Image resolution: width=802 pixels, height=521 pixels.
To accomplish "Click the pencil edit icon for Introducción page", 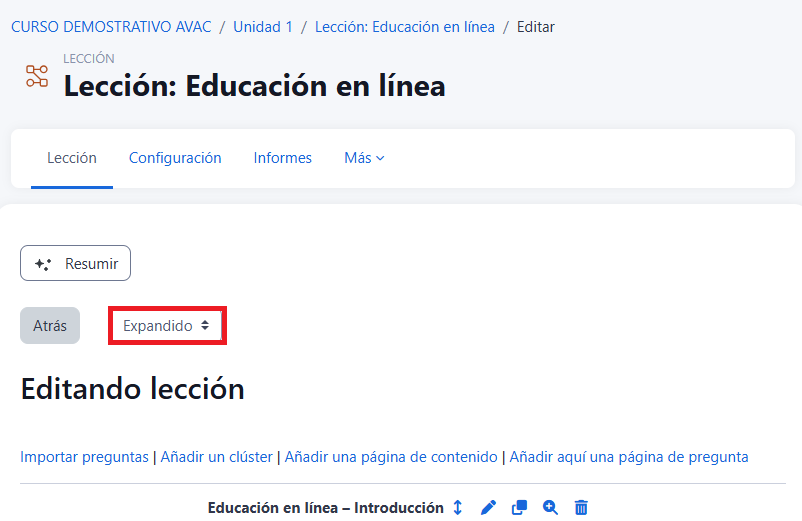I will (488, 508).
